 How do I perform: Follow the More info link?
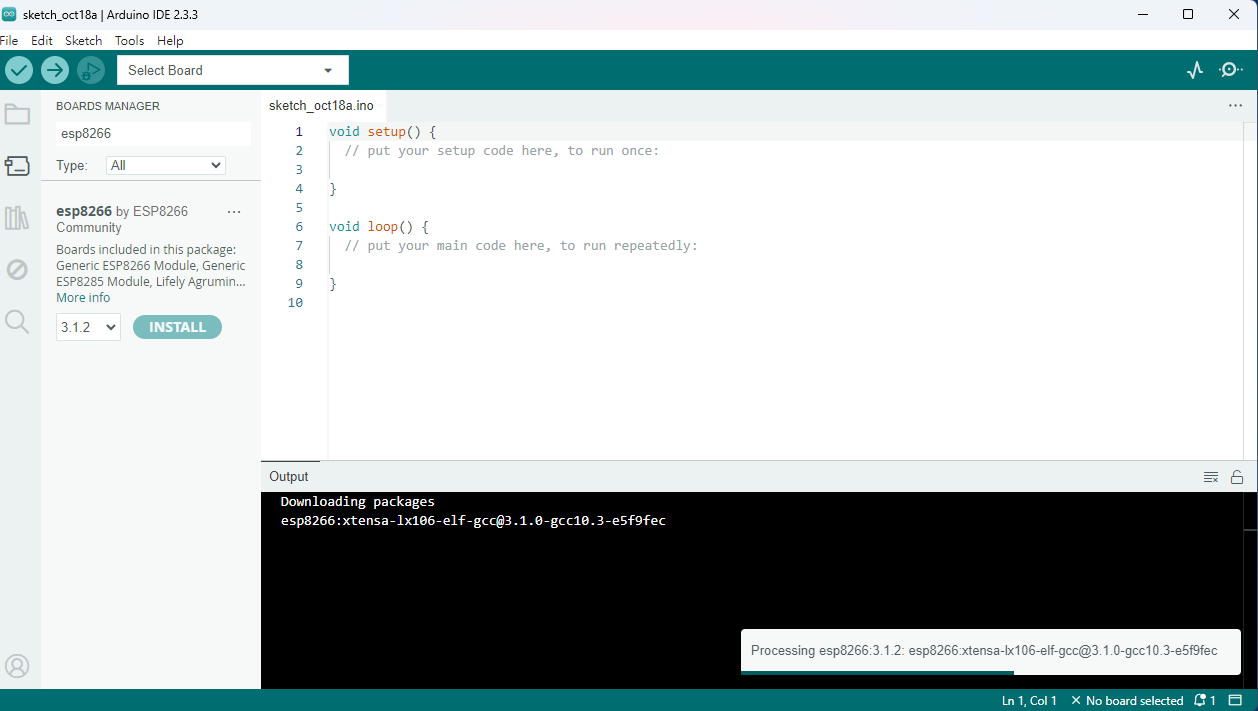(x=83, y=298)
